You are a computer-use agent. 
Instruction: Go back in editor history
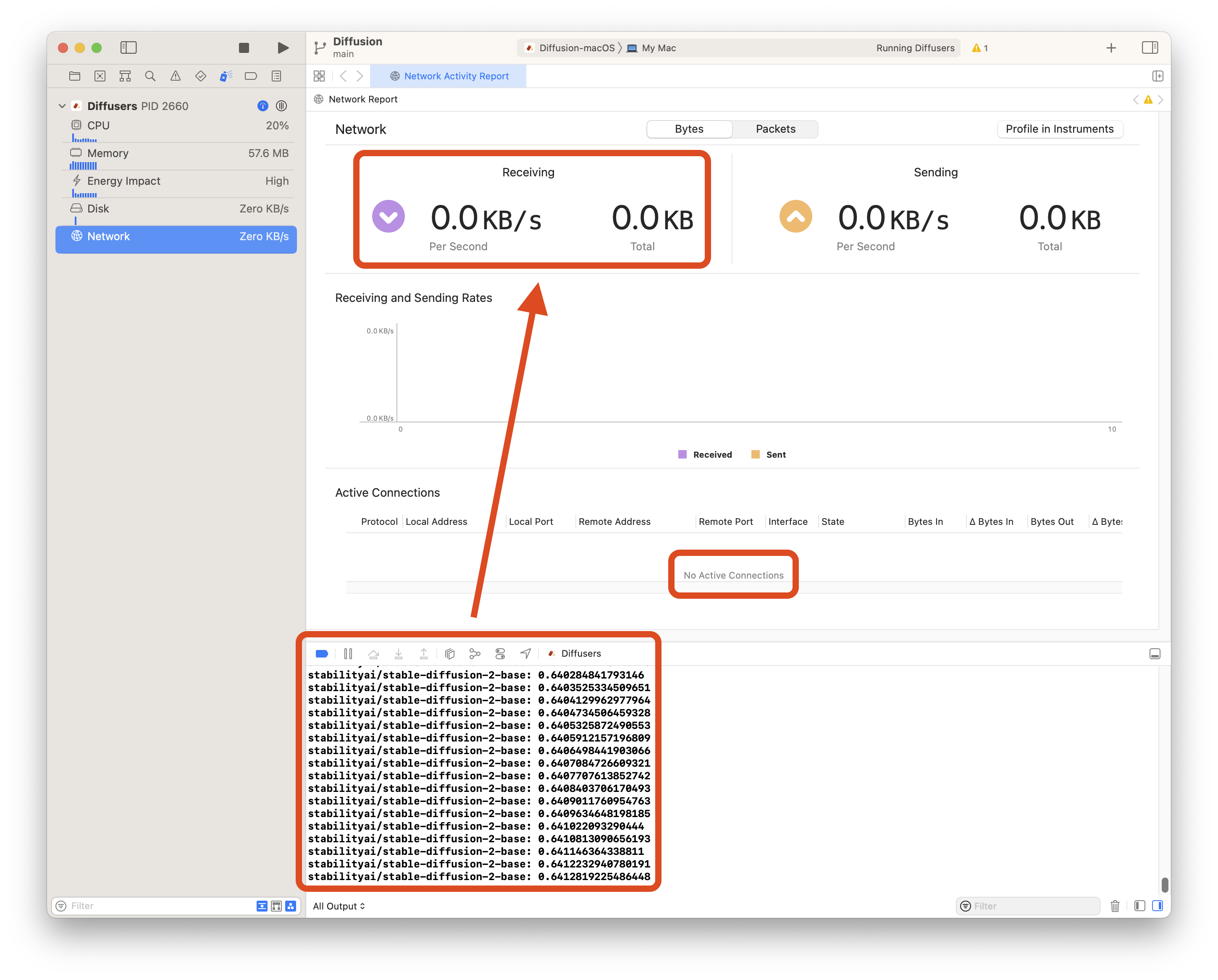343,76
